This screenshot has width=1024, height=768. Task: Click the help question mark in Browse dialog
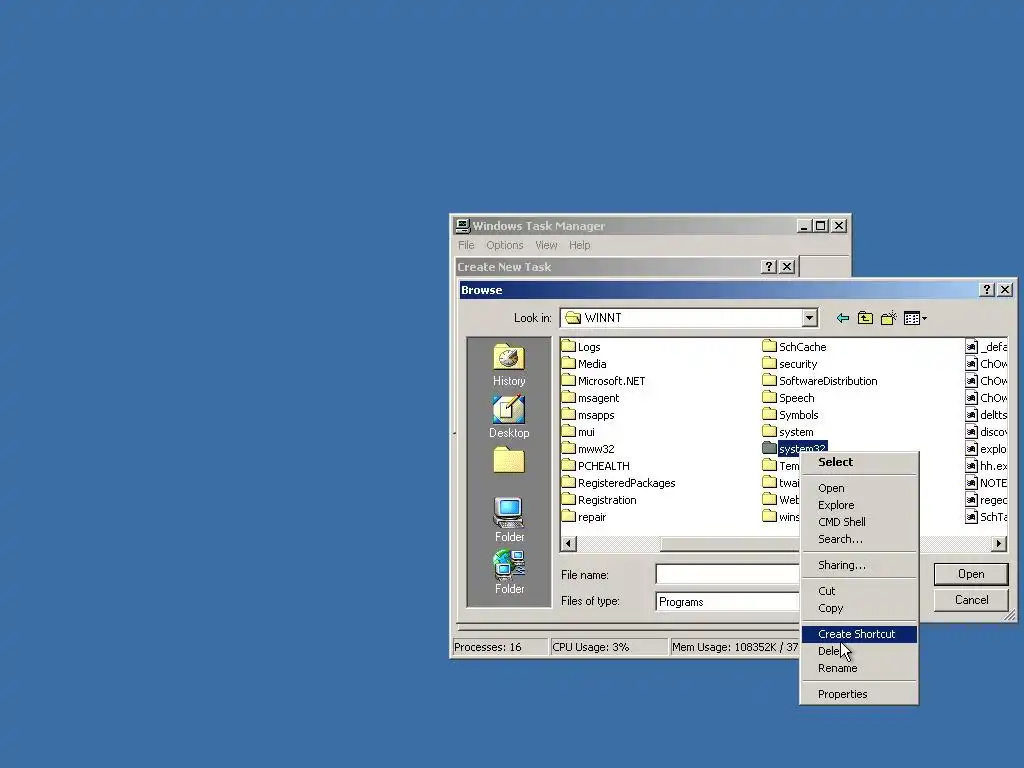pos(987,290)
